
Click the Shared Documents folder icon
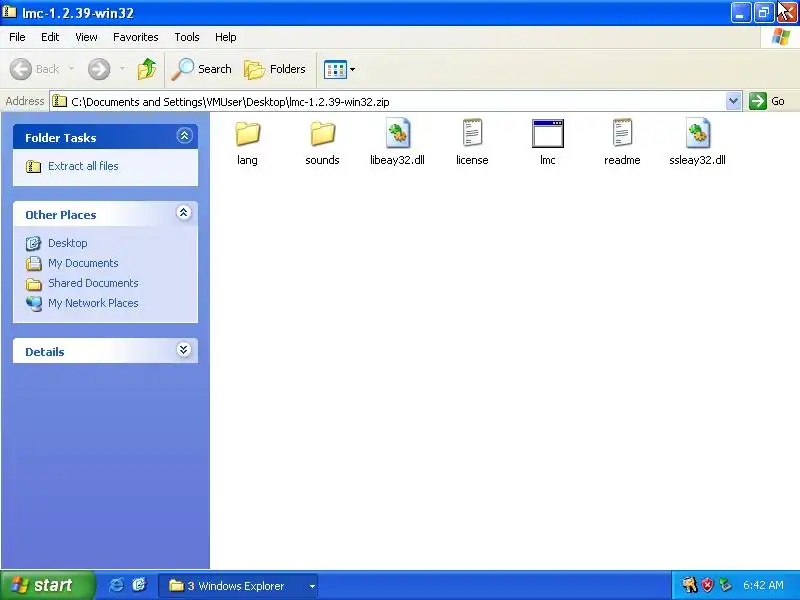pos(34,284)
